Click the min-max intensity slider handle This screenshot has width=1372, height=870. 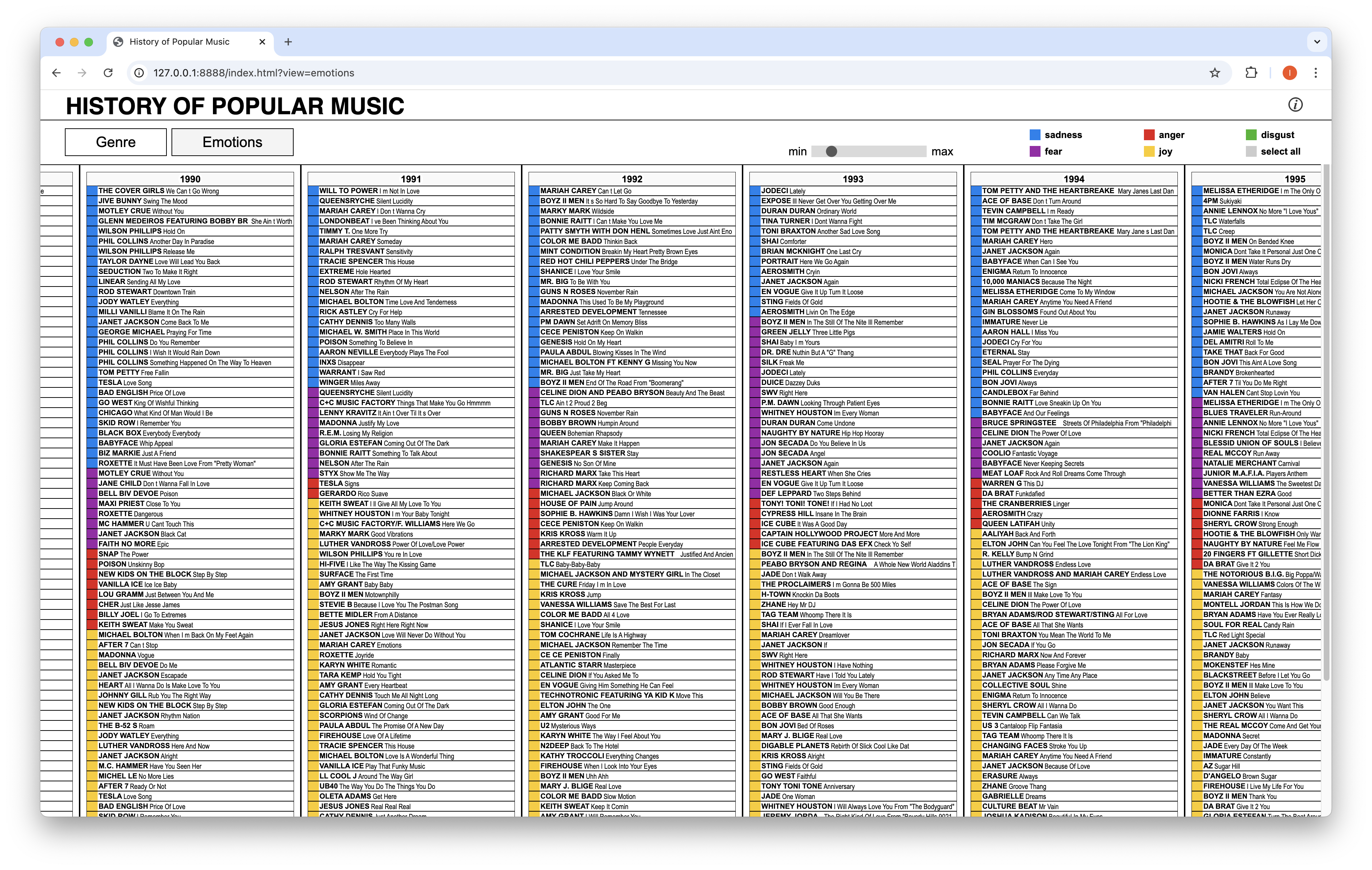coord(831,152)
